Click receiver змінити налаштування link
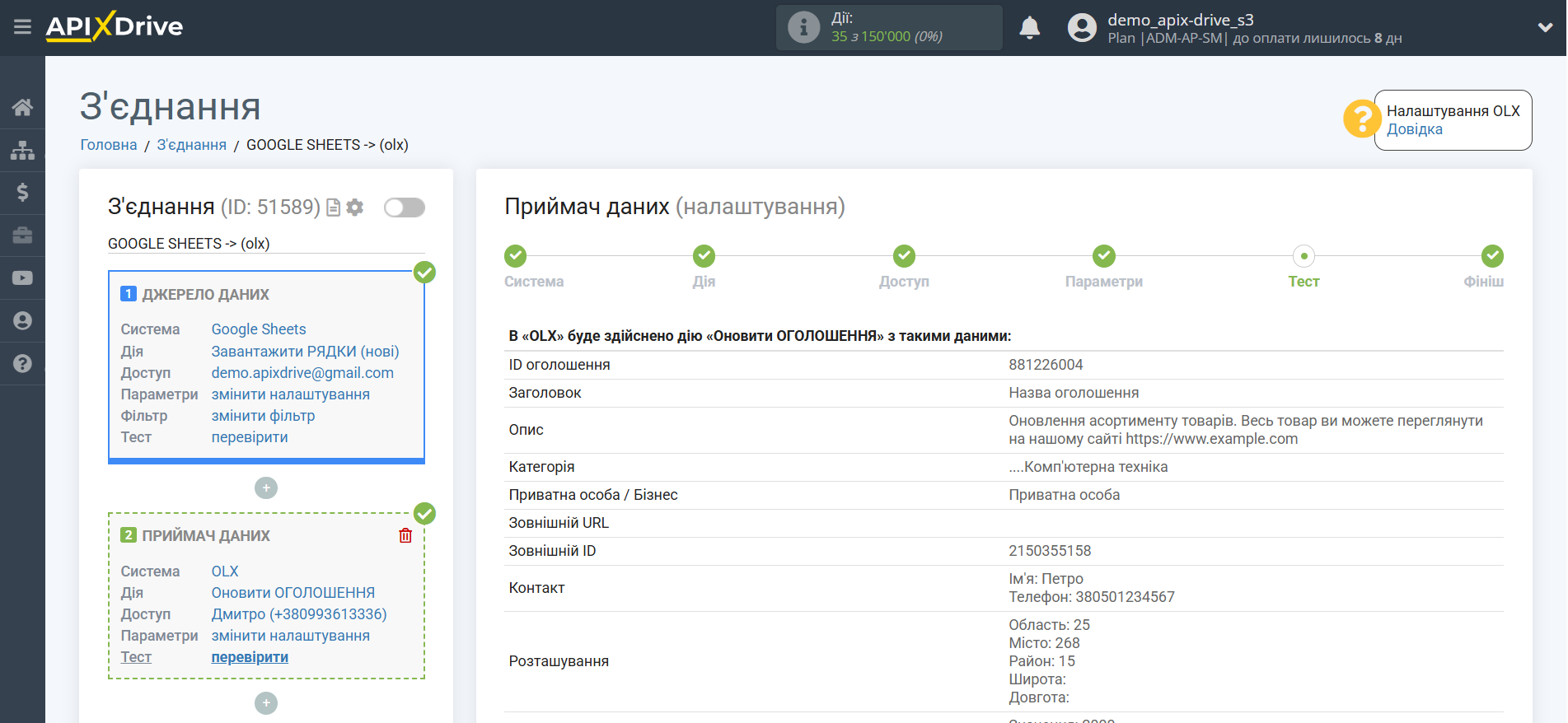Image resolution: width=1568 pixels, height=723 pixels. [x=290, y=636]
